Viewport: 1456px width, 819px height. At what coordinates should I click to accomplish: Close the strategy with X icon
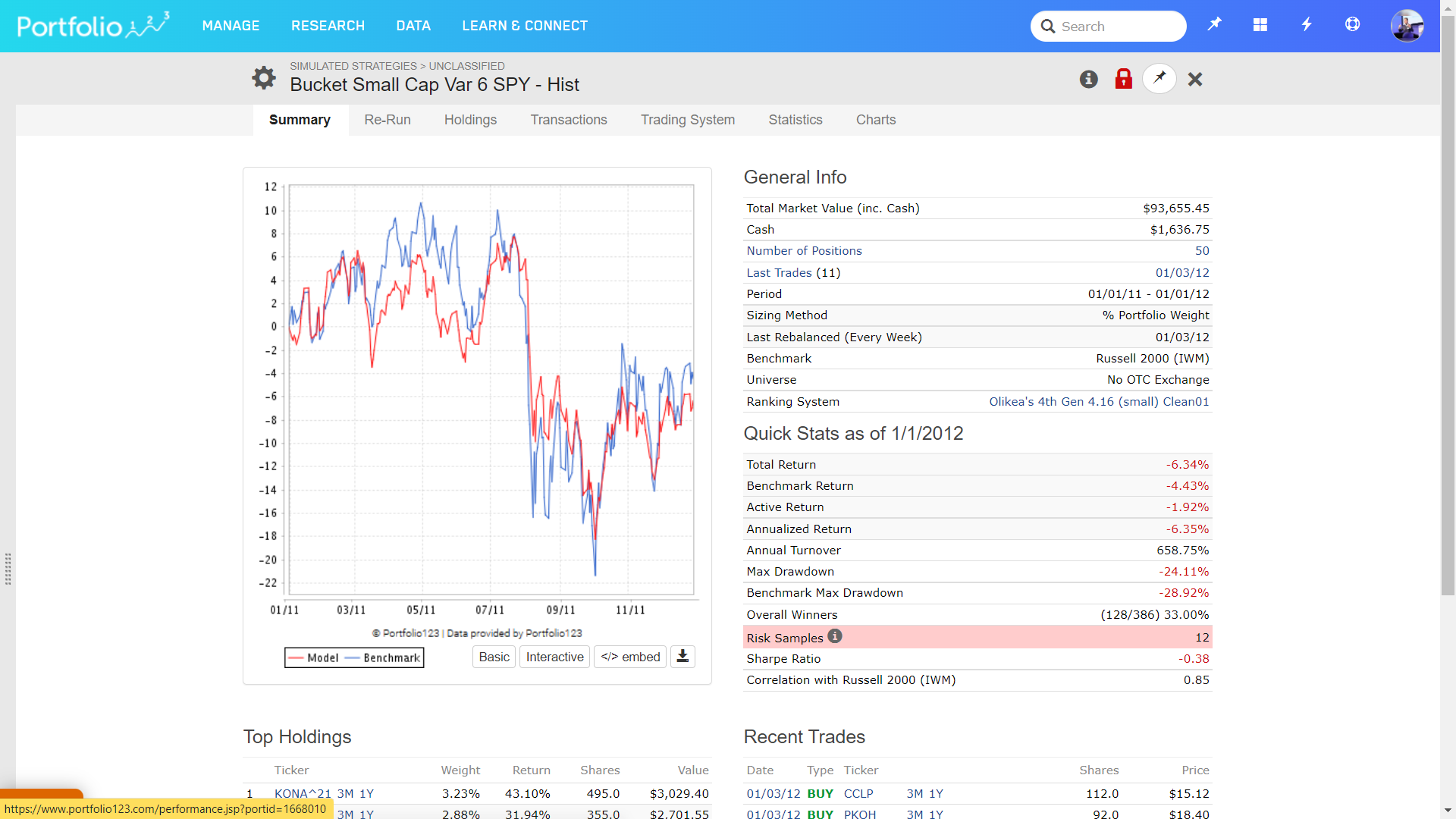[x=1195, y=79]
